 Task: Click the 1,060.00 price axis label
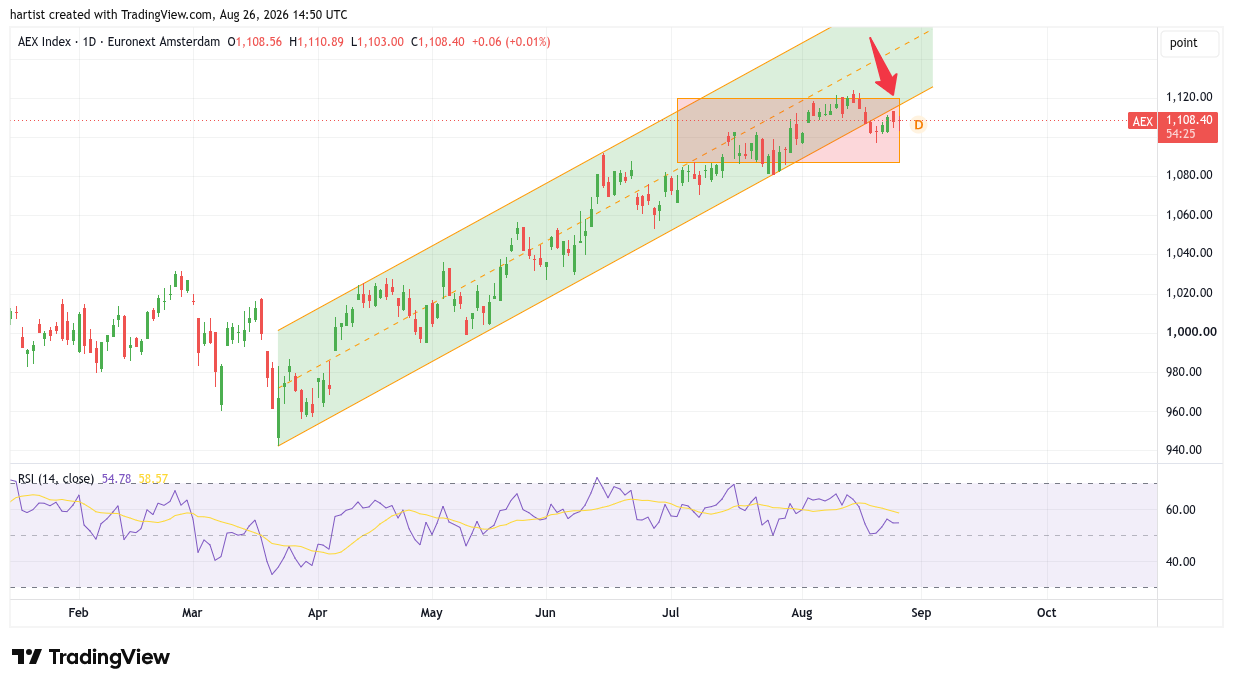pos(1189,215)
